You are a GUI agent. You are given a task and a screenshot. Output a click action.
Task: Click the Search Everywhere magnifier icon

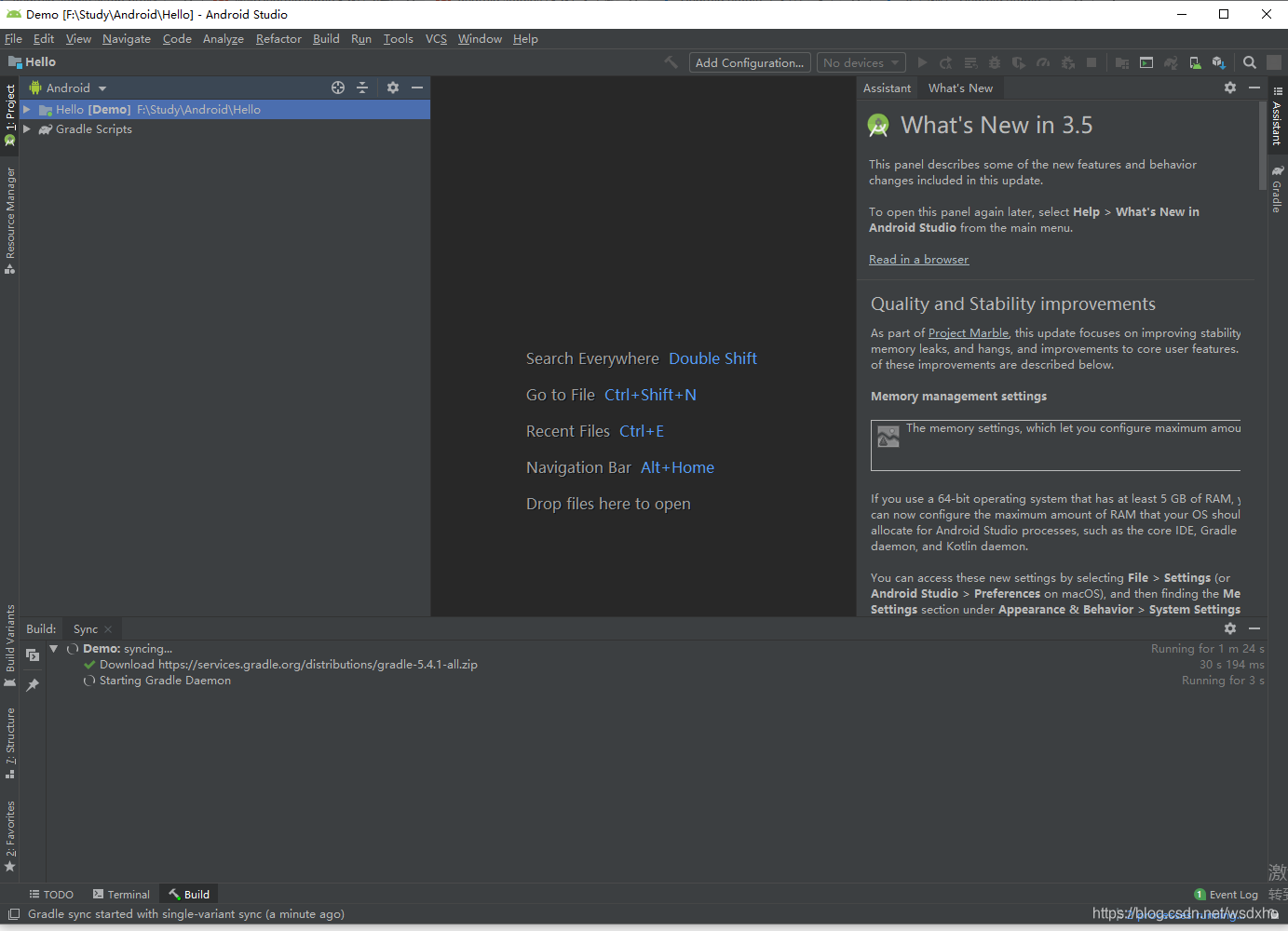pos(1250,62)
